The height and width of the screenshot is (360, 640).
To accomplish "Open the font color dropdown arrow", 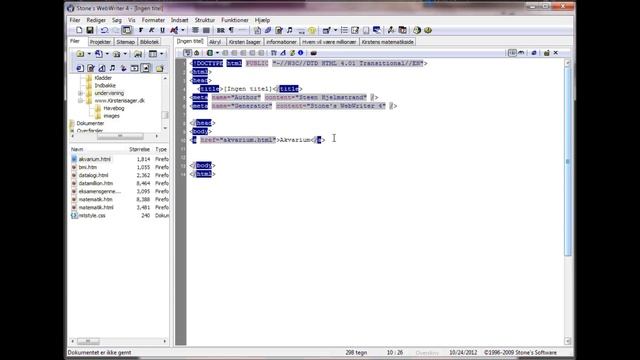I will (183, 30).
